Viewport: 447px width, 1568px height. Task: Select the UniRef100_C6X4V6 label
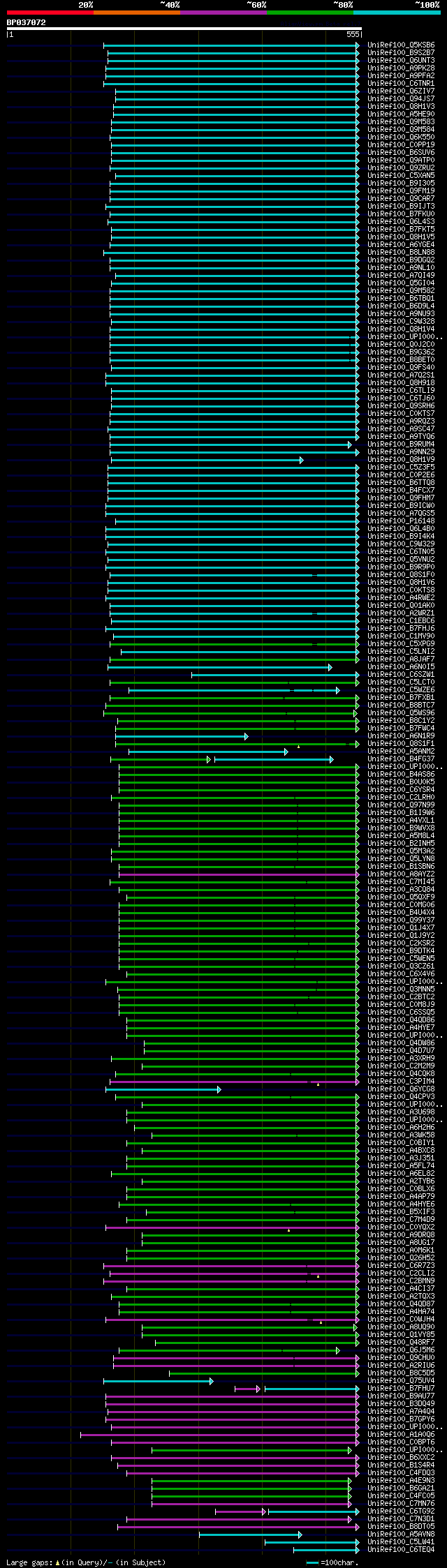401,974
